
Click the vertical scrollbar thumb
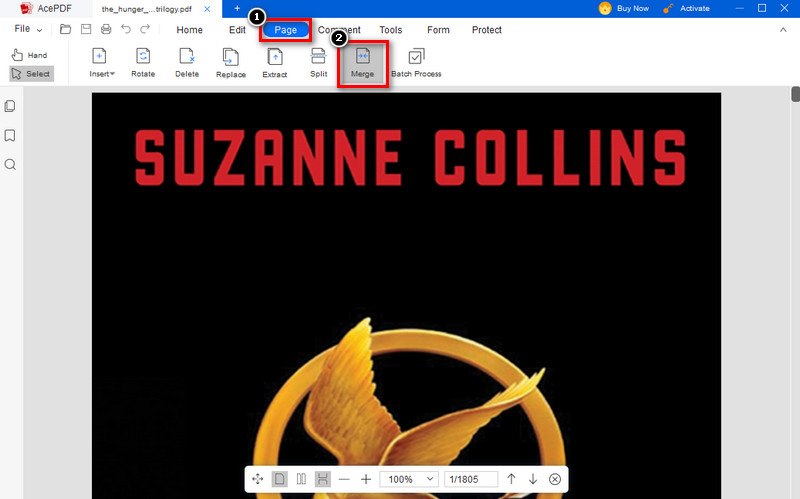tap(795, 94)
